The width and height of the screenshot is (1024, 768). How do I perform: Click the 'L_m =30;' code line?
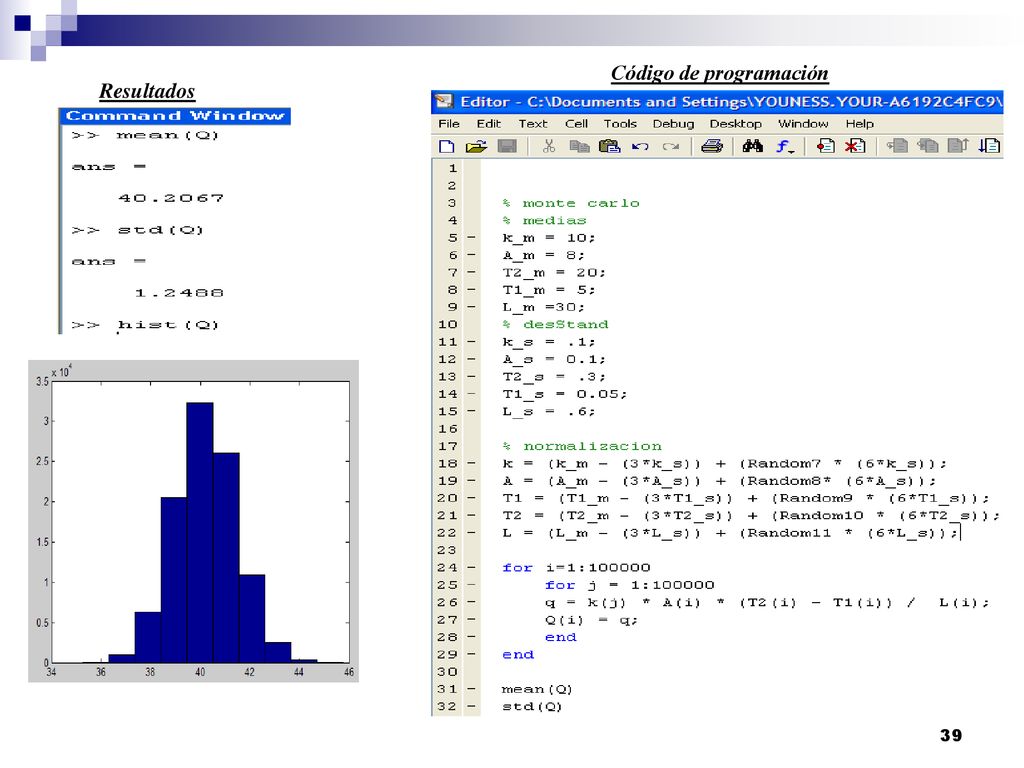point(543,307)
